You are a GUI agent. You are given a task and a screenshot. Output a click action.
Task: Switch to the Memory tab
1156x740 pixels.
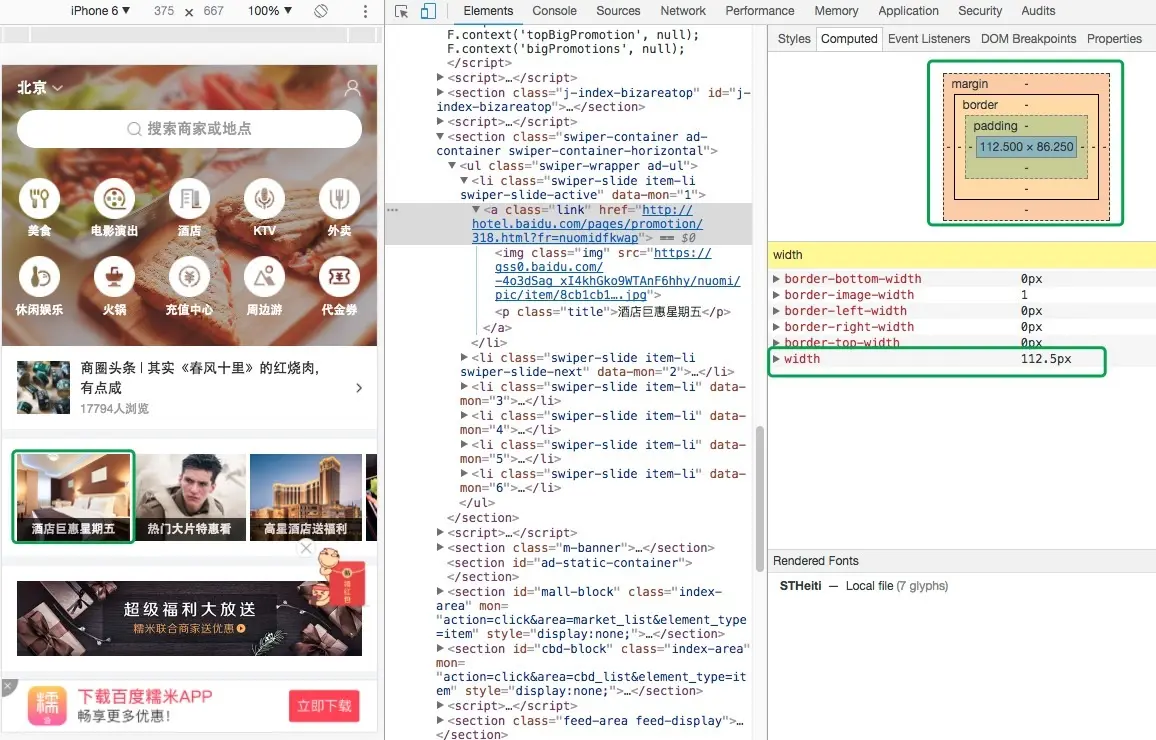point(836,11)
